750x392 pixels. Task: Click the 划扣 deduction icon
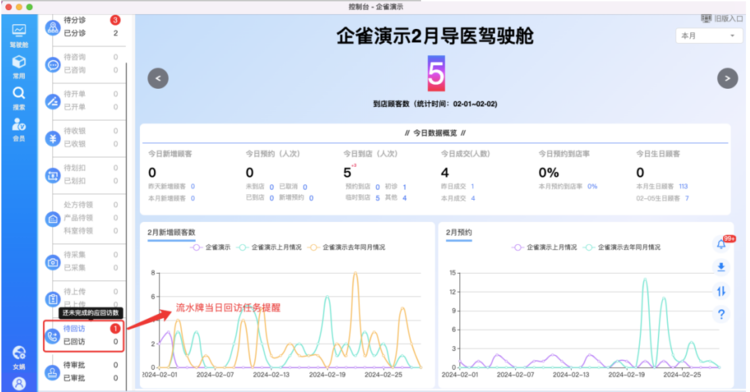coord(53,175)
